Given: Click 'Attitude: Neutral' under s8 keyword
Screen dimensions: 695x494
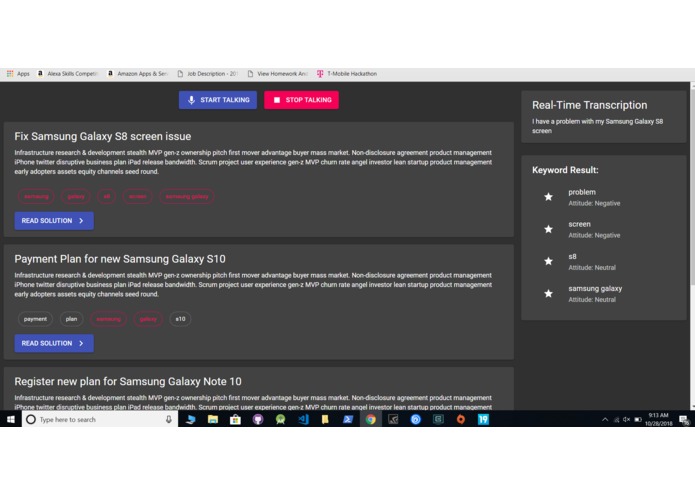Looking at the screenshot, I should (x=592, y=268).
